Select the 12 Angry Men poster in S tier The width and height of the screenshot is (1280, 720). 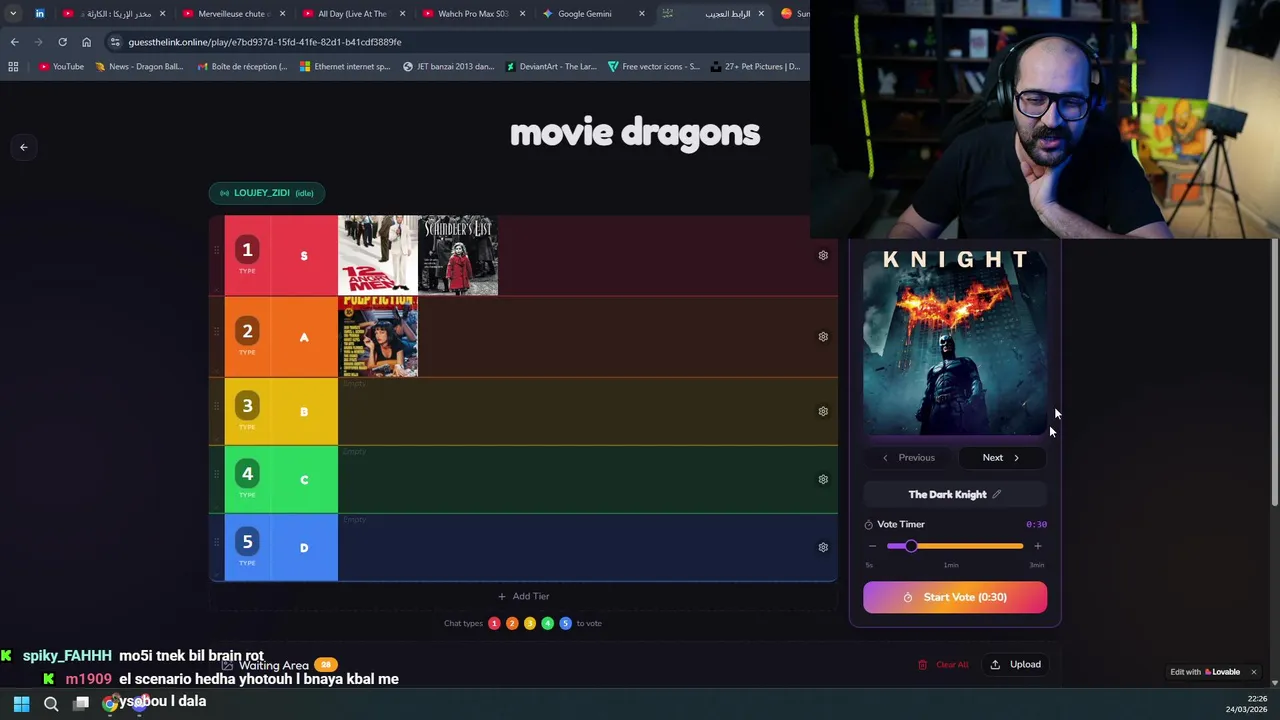(x=378, y=255)
